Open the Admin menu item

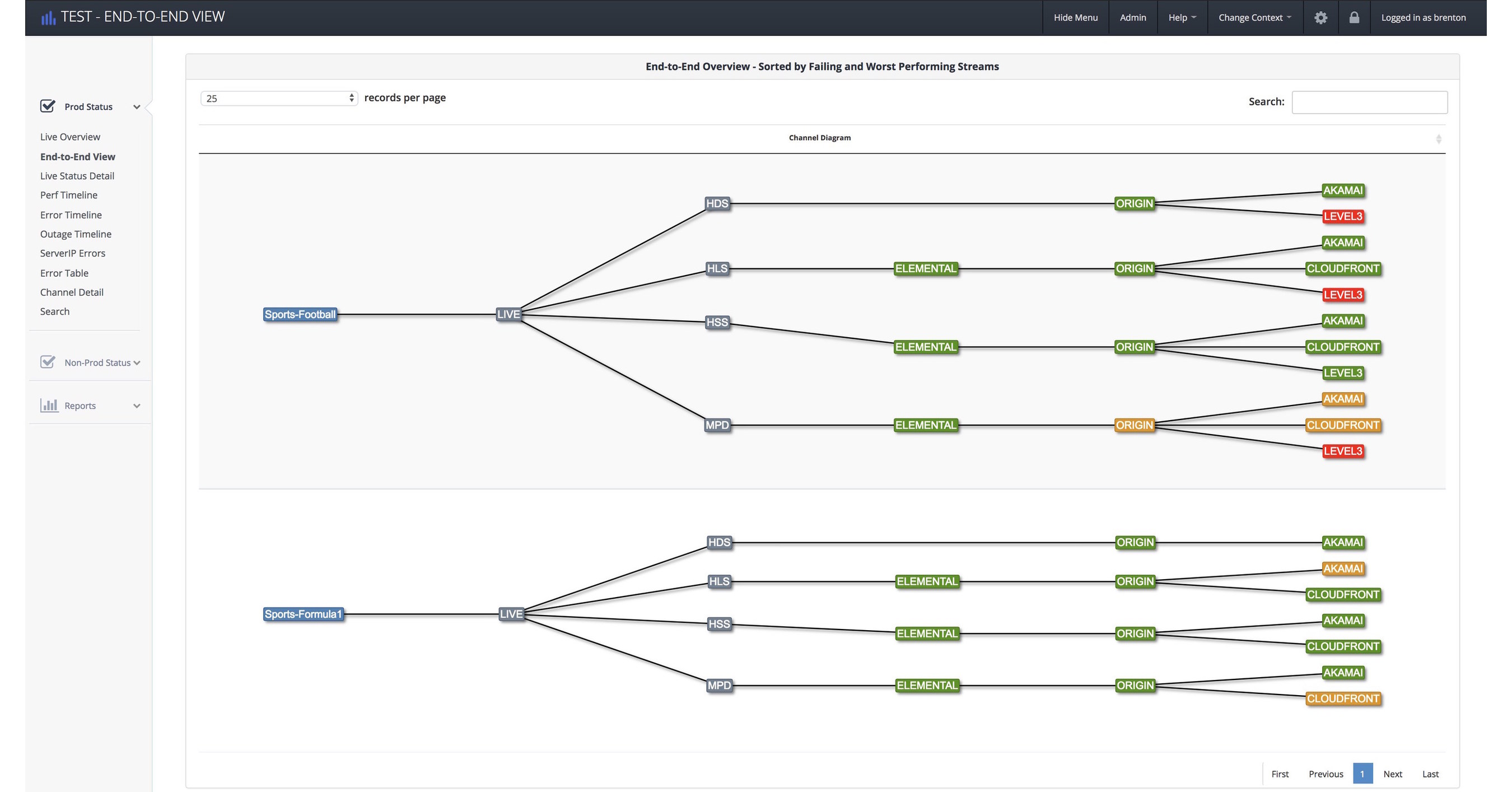pyautogui.click(x=1133, y=17)
